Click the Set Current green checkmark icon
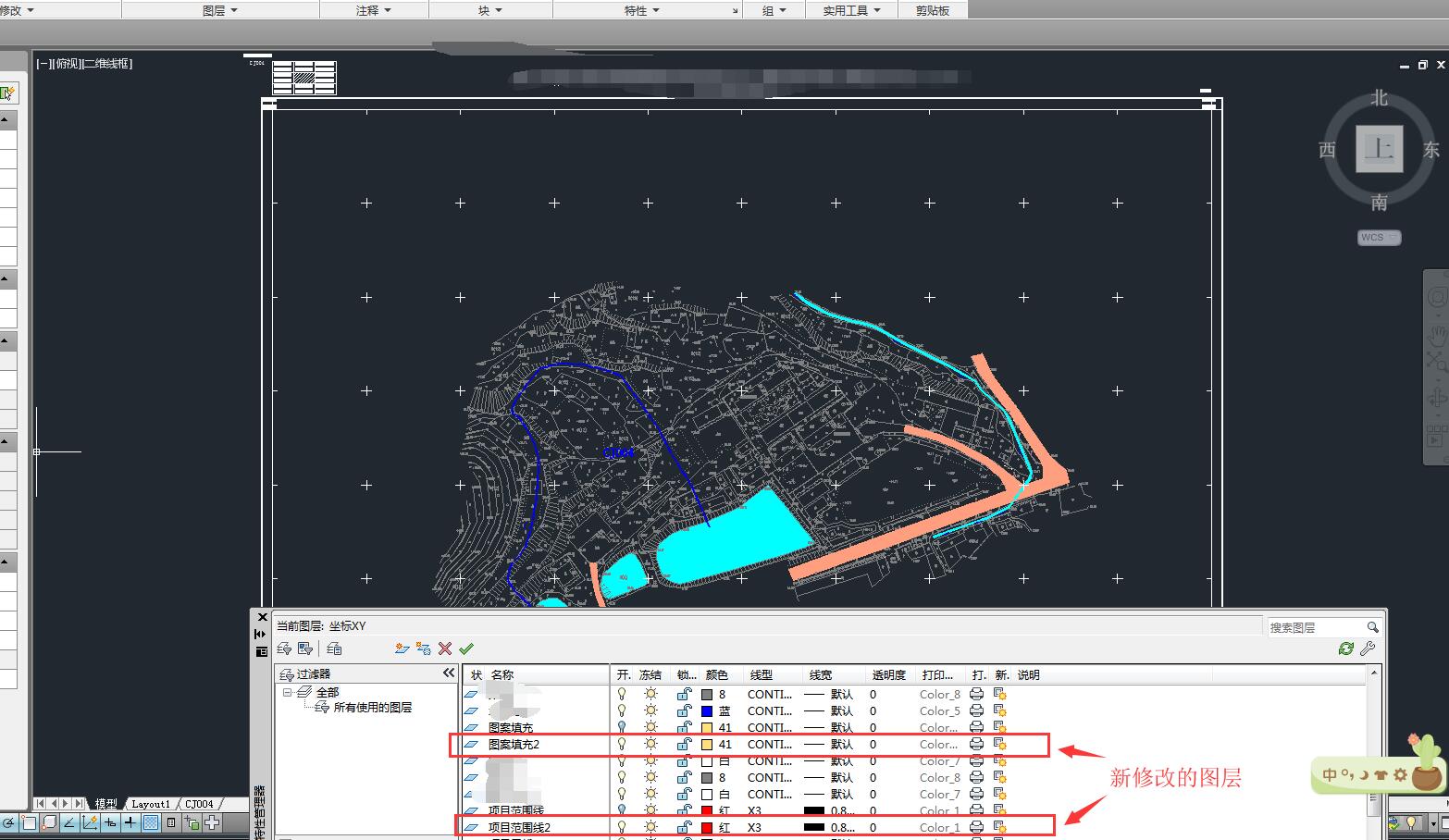The height and width of the screenshot is (840, 1449). 466,649
